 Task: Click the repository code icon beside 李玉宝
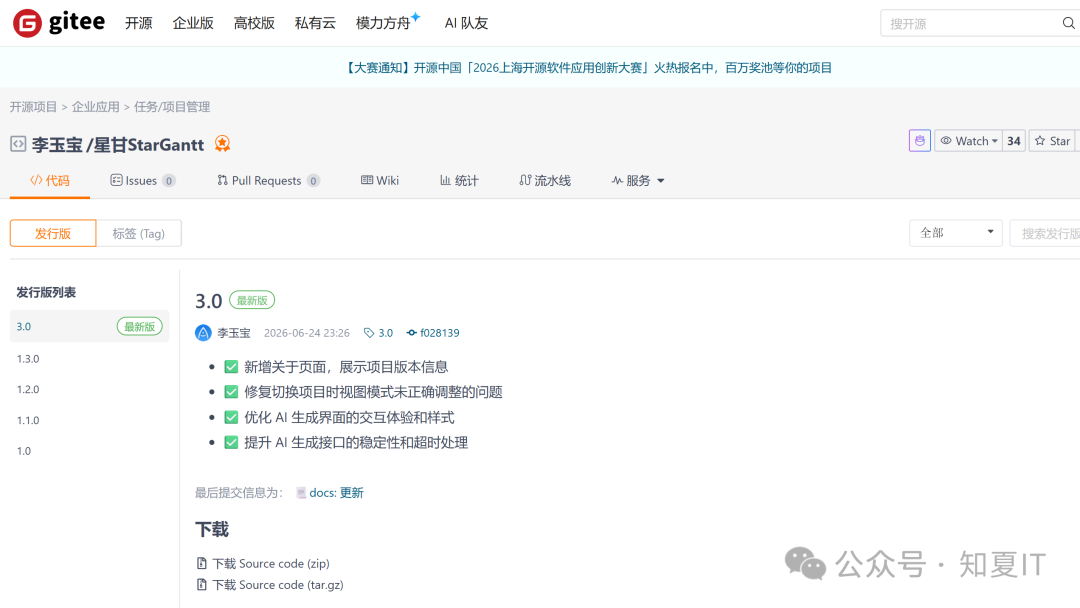point(18,144)
